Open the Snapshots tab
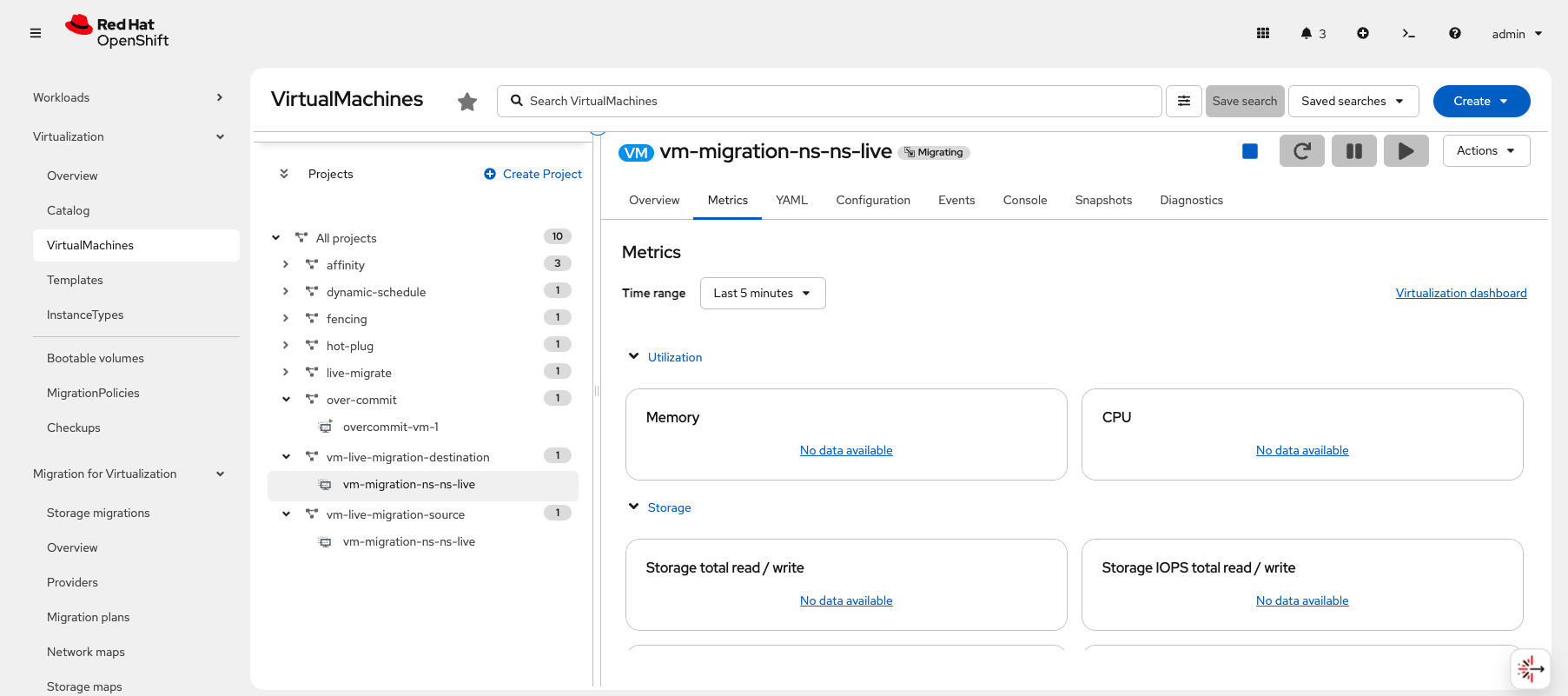The height and width of the screenshot is (696, 1568). click(x=1102, y=201)
